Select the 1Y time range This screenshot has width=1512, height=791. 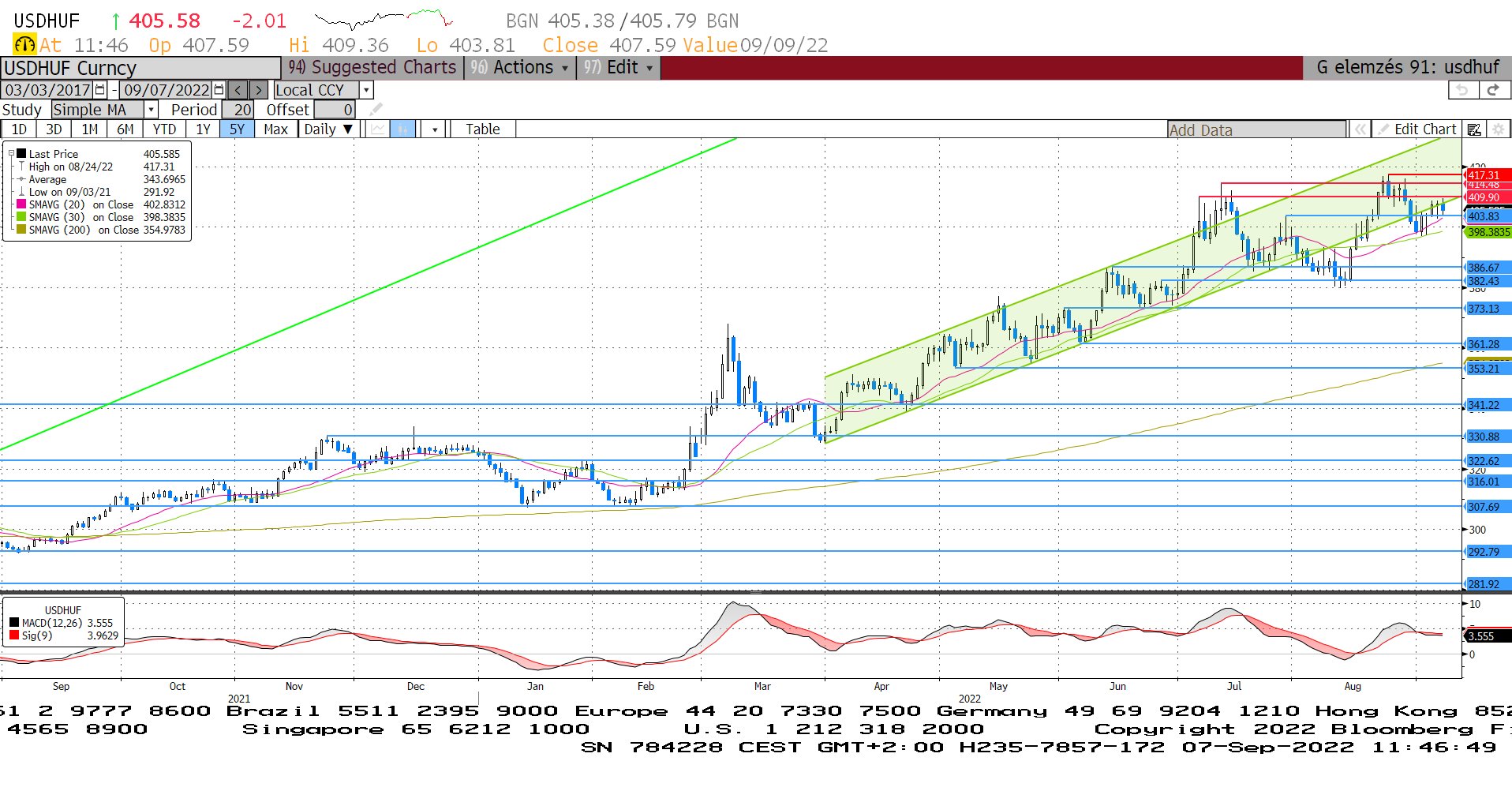(203, 129)
